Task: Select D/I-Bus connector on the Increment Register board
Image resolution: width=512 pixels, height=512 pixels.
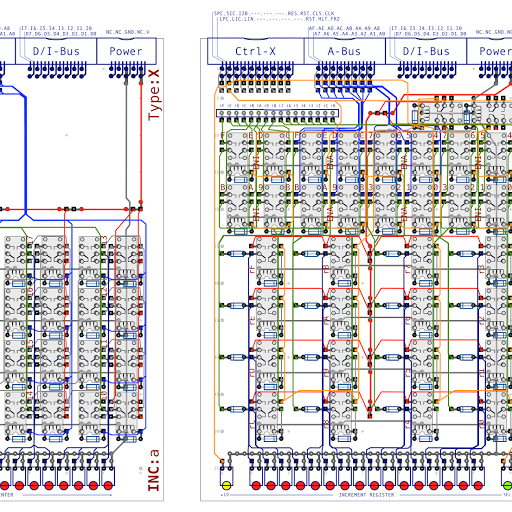Action: click(x=426, y=51)
